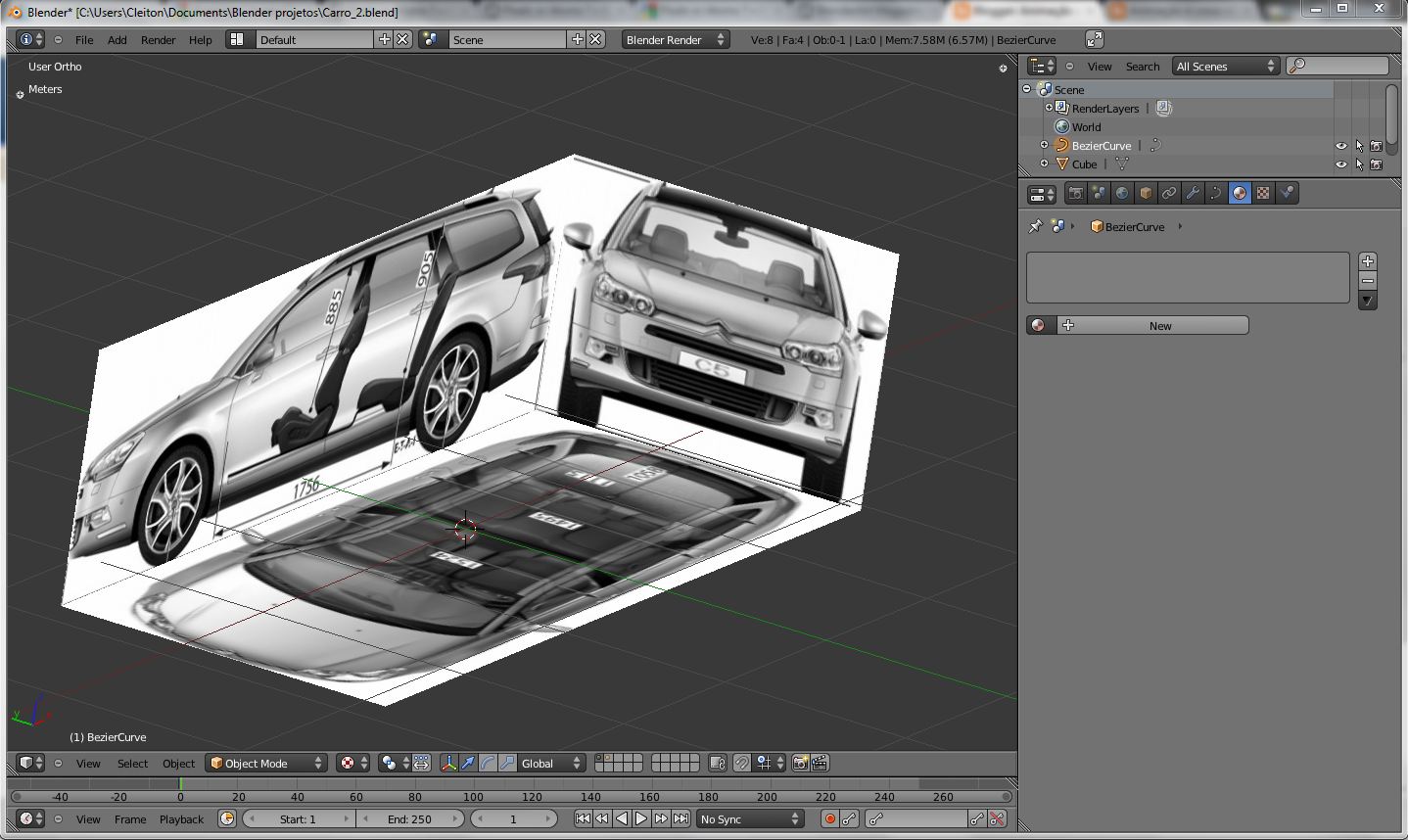Add a material slot with the plus button
This screenshot has height=840, width=1408.
(1368, 261)
